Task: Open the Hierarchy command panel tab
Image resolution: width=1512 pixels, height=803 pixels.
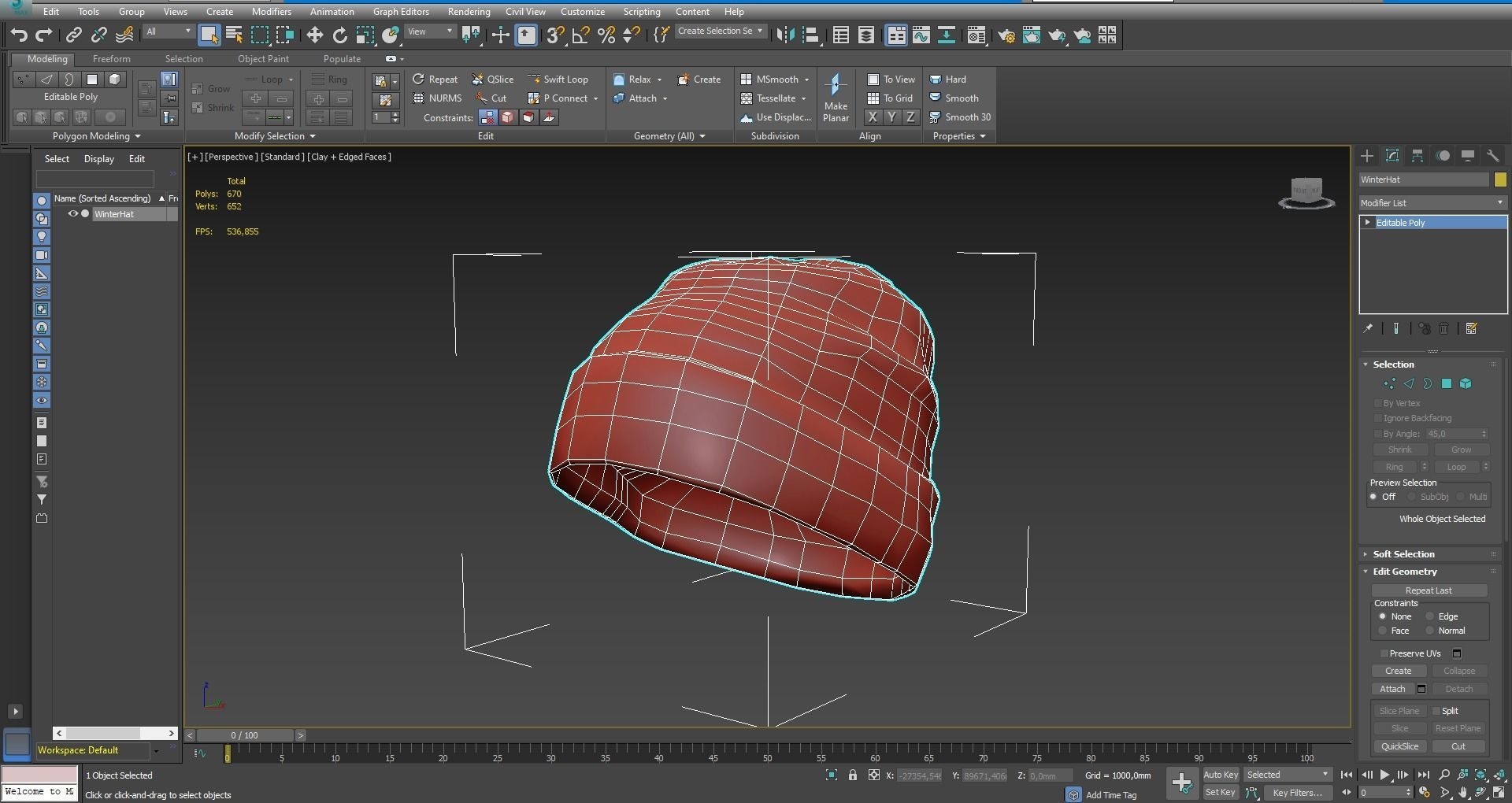Action: click(x=1417, y=156)
